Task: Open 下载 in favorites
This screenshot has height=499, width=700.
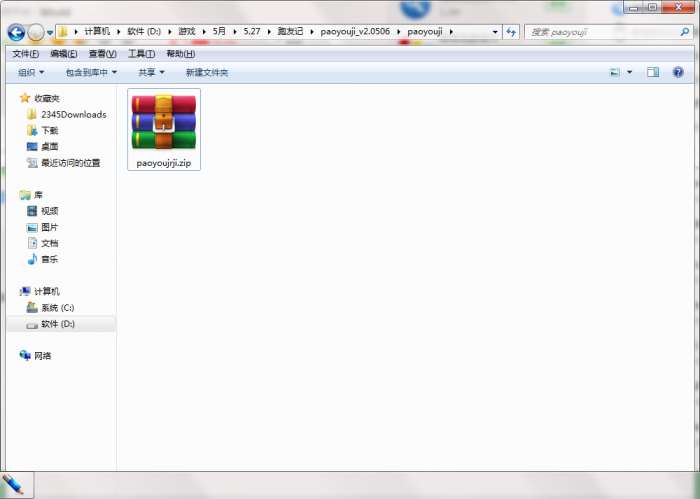Action: [x=42, y=130]
